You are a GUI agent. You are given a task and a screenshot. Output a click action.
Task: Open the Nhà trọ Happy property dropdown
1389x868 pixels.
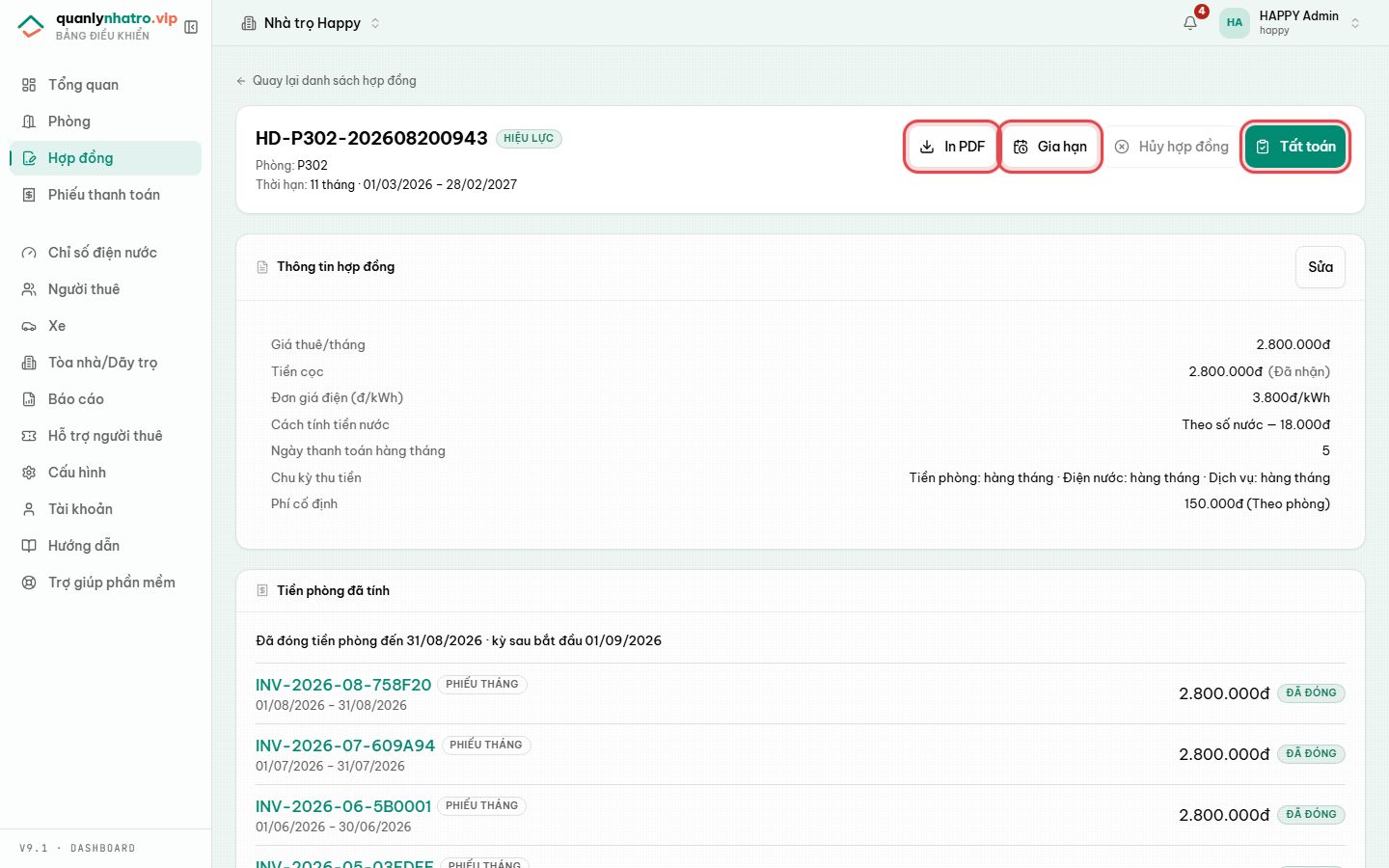[x=311, y=23]
